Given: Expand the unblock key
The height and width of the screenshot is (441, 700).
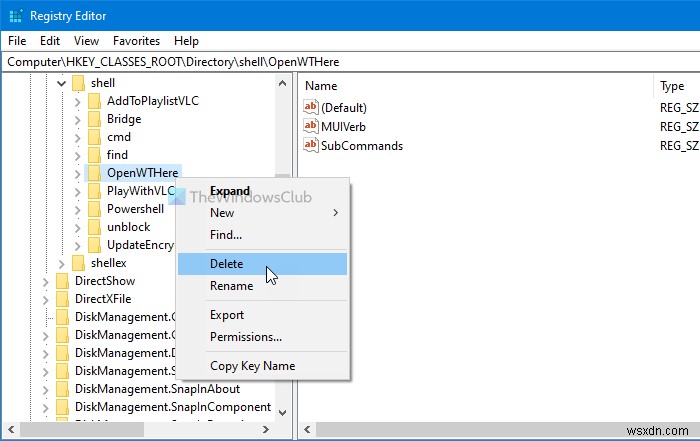Looking at the screenshot, I should 78,227.
